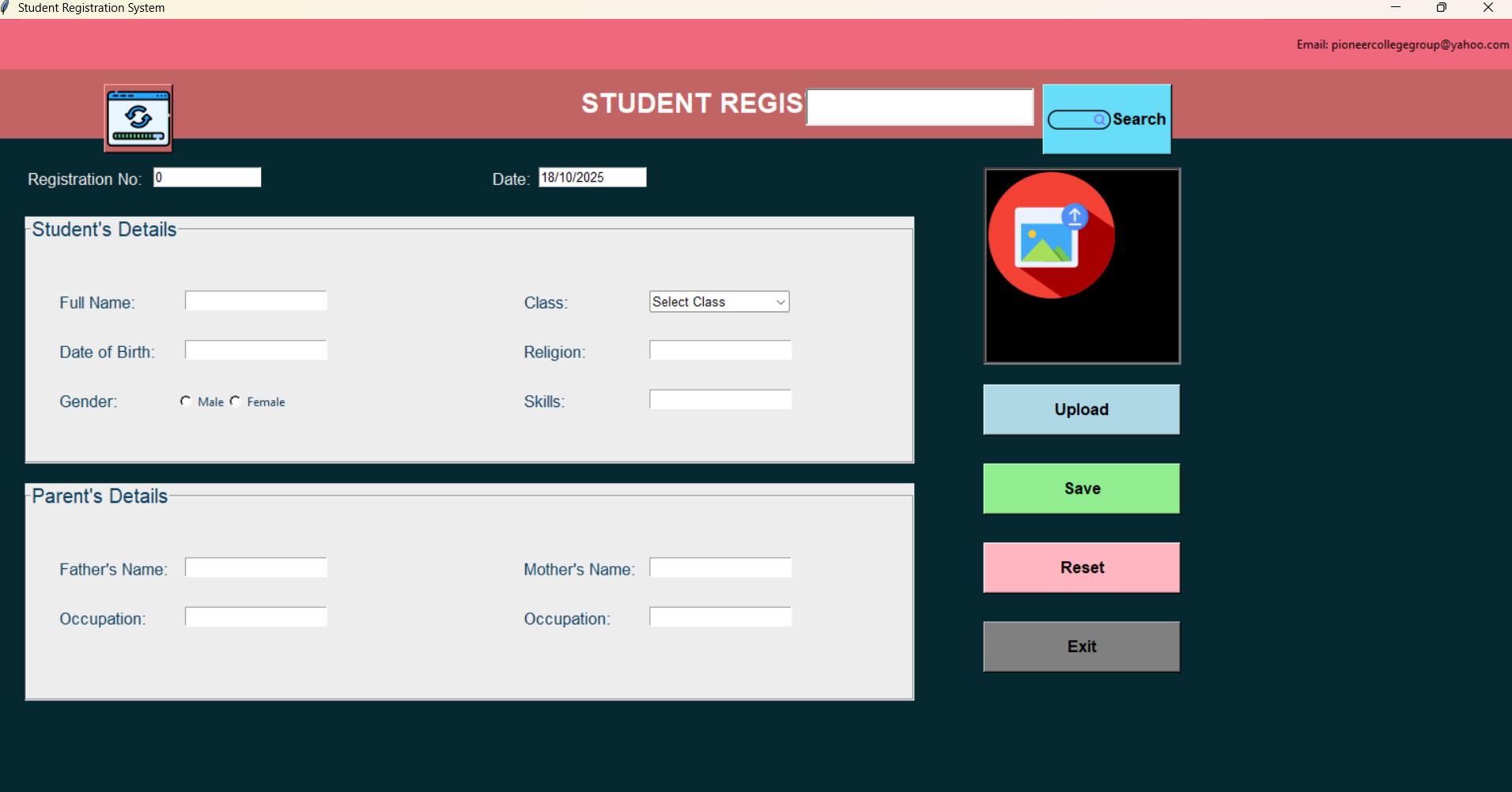Click the Date of Birth field

pos(255,349)
